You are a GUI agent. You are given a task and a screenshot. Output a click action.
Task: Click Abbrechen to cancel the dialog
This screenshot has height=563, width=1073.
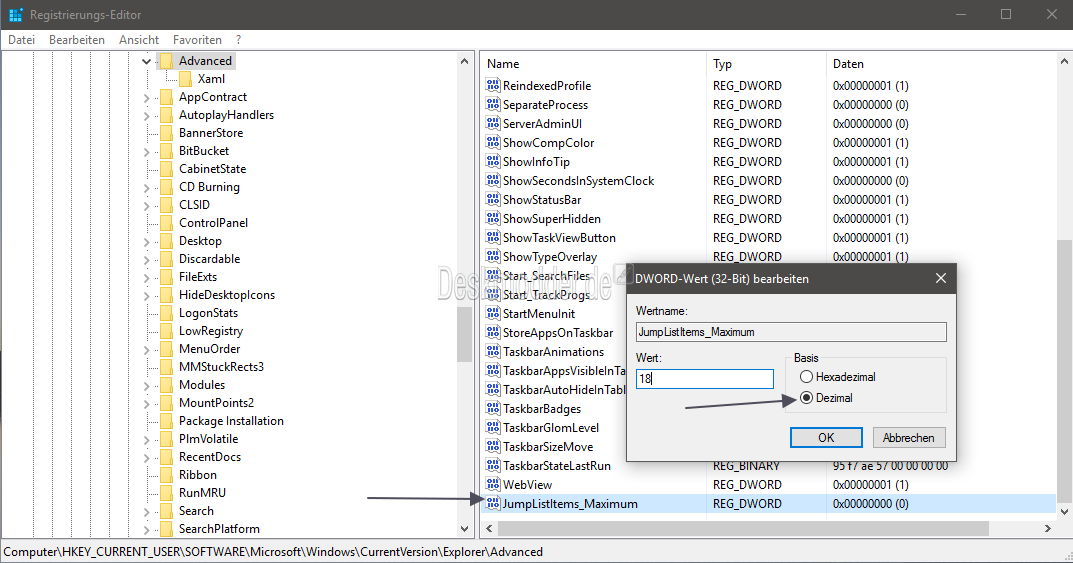909,437
